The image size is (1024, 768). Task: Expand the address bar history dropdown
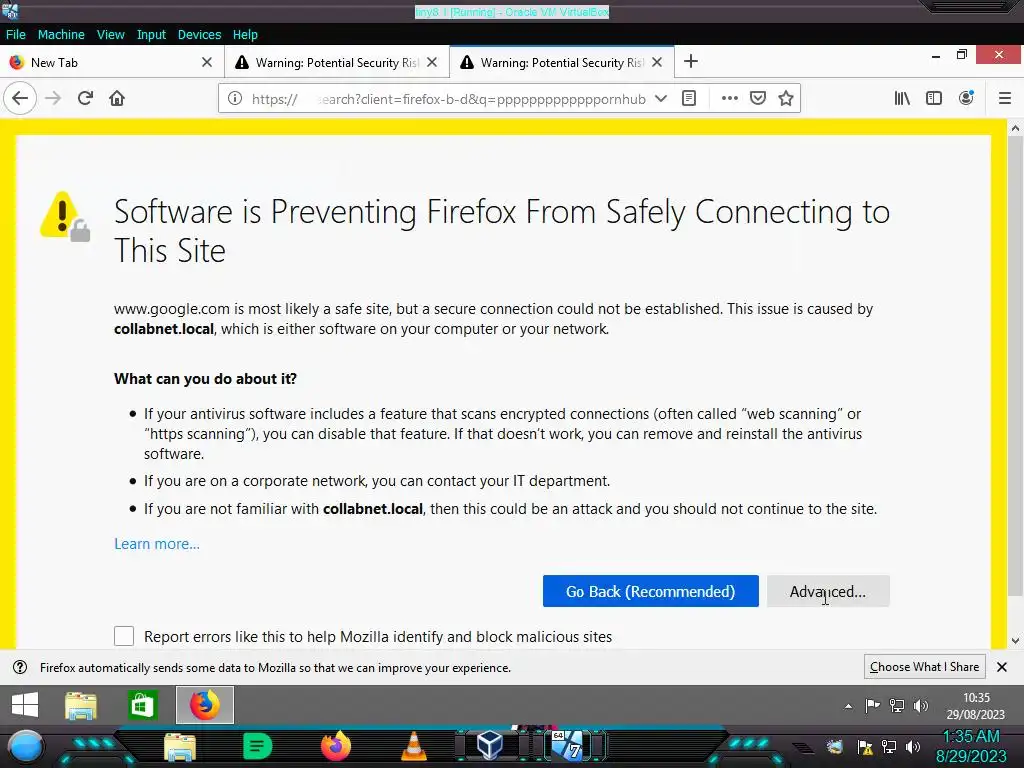coord(661,99)
